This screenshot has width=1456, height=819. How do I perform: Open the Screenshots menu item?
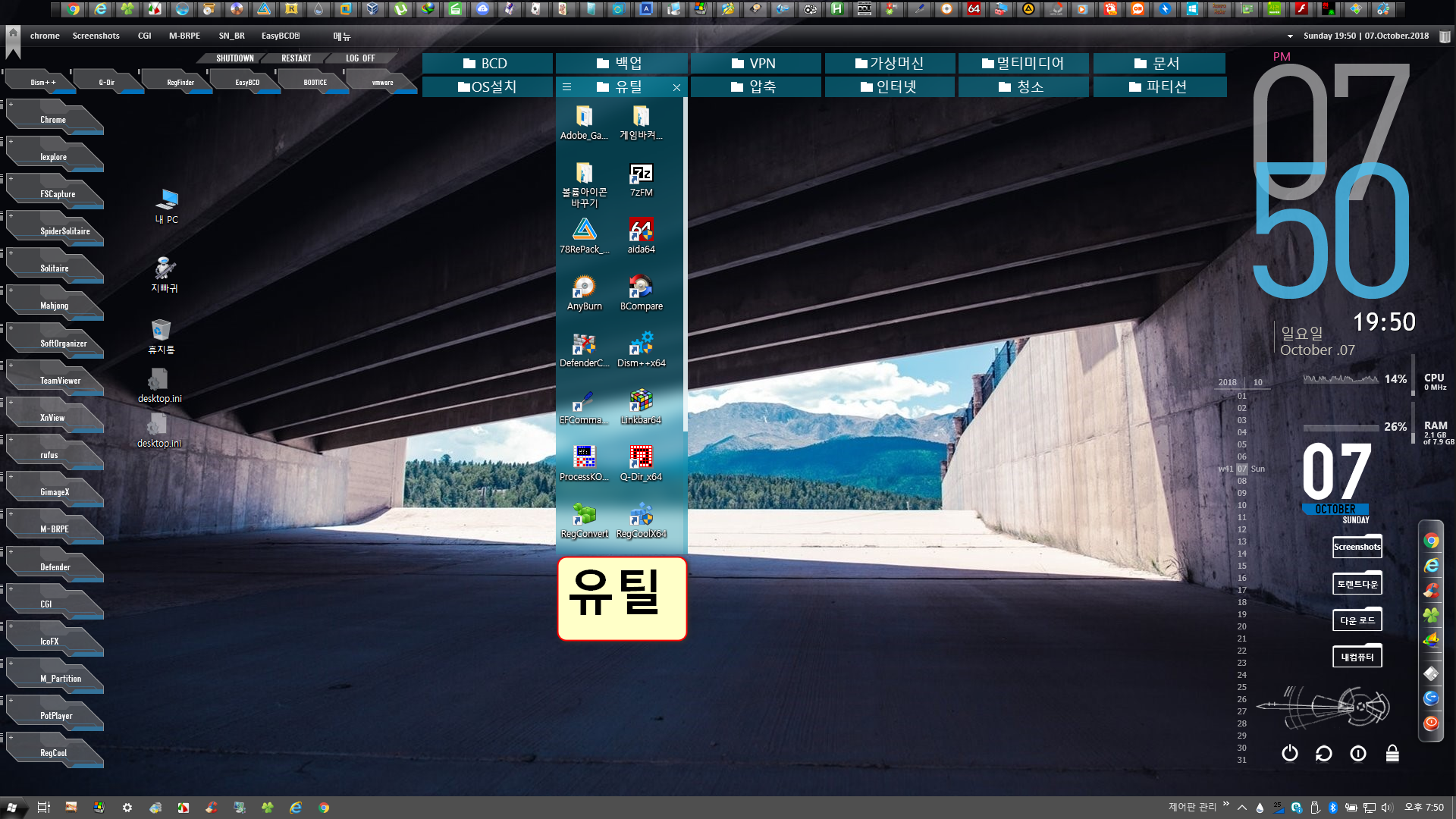coord(96,36)
